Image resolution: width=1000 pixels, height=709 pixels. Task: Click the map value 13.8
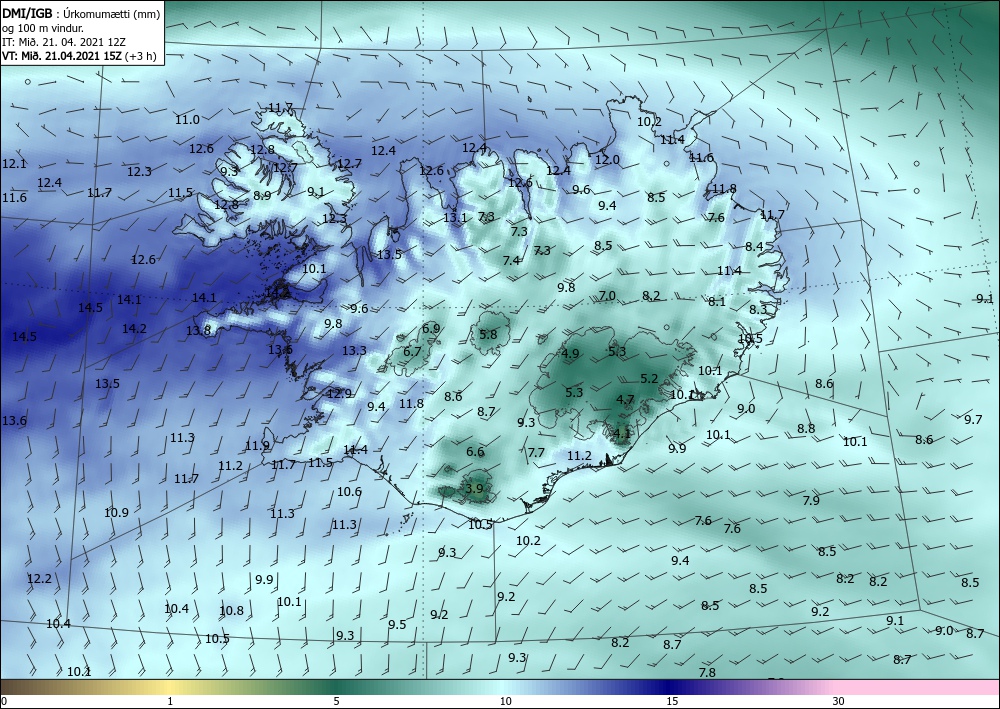click(x=198, y=330)
